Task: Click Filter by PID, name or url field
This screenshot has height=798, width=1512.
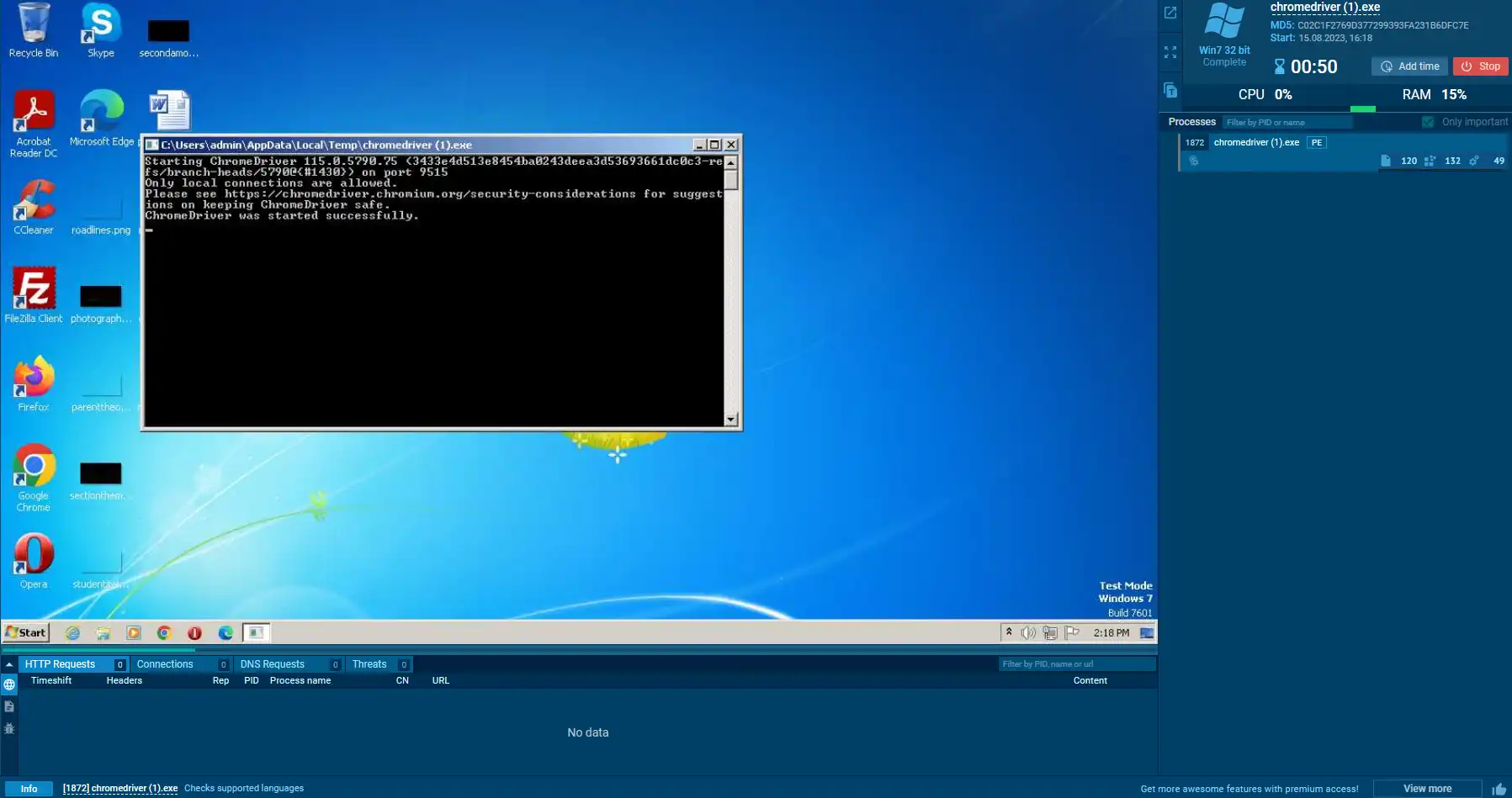Action: point(1077,664)
